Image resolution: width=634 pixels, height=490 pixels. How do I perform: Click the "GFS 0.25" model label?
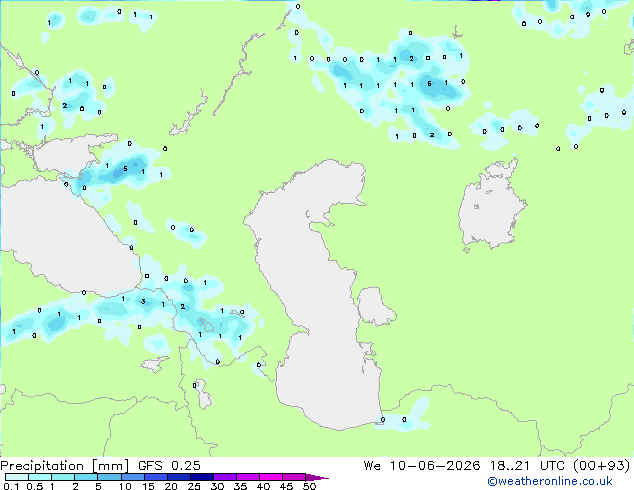pyautogui.click(x=169, y=465)
